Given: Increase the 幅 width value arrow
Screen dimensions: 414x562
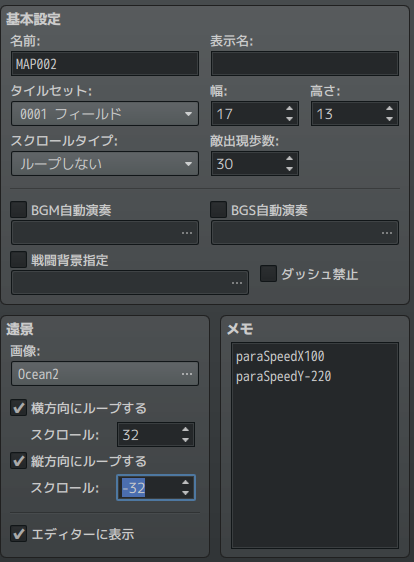Looking at the screenshot, I should [x=290, y=109].
